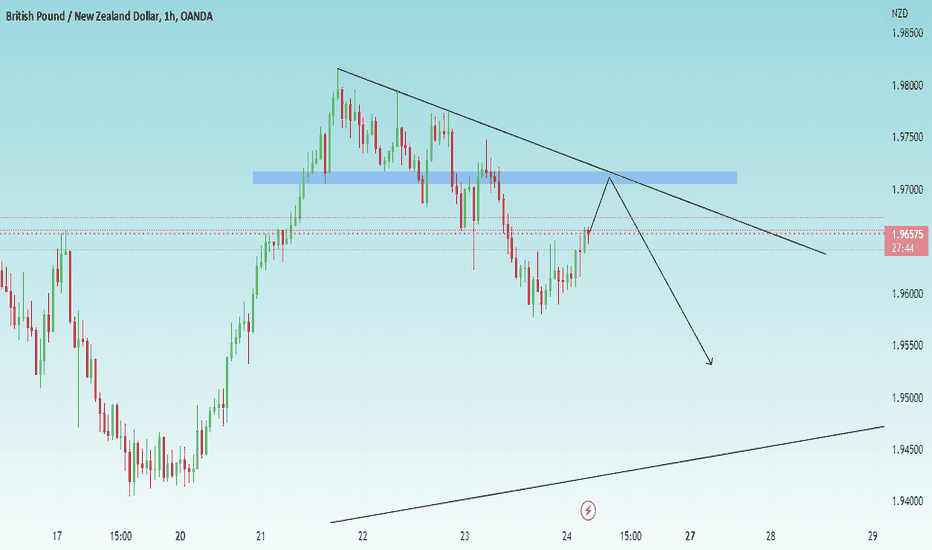Click the 1.94000 price axis label
The image size is (932, 550).
pos(907,502)
